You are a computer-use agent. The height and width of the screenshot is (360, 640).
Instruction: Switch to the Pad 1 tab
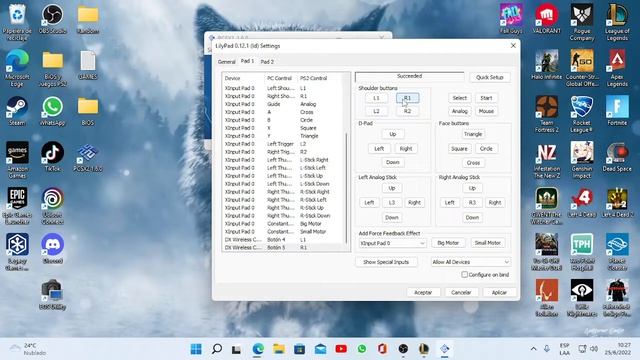(247, 61)
